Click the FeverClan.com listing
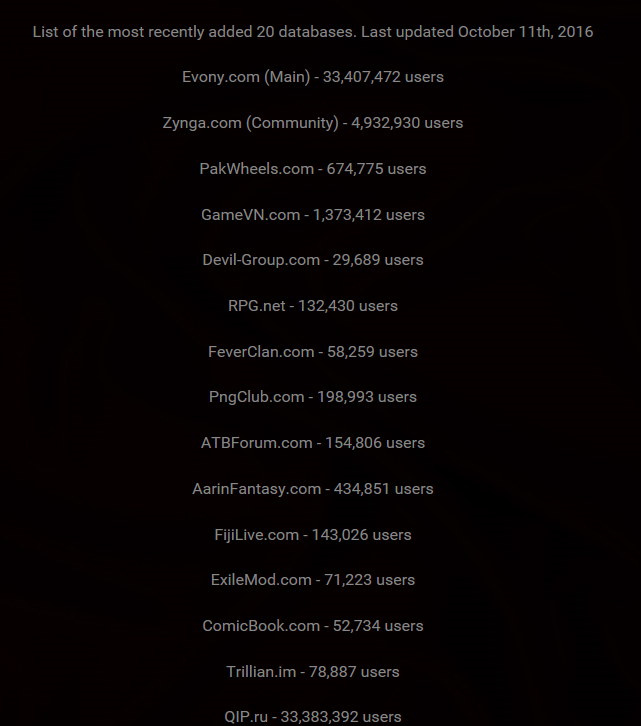Screen dimensions: 641x726 [x=313, y=352]
